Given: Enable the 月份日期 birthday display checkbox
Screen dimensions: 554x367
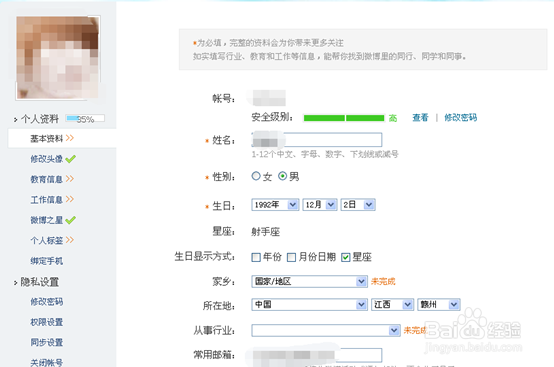Looking at the screenshot, I should click(x=291, y=258).
